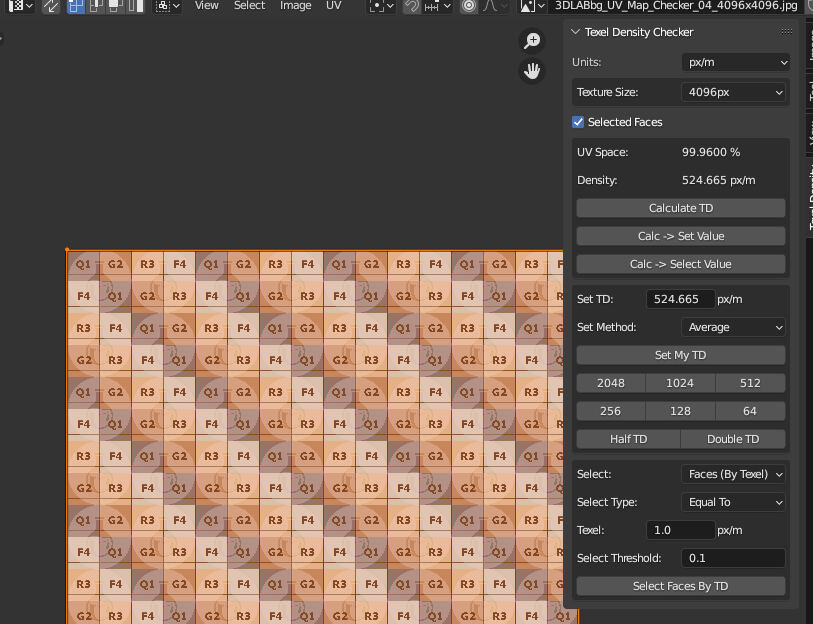Toggle UV snapping magnet icon

click(412, 6)
